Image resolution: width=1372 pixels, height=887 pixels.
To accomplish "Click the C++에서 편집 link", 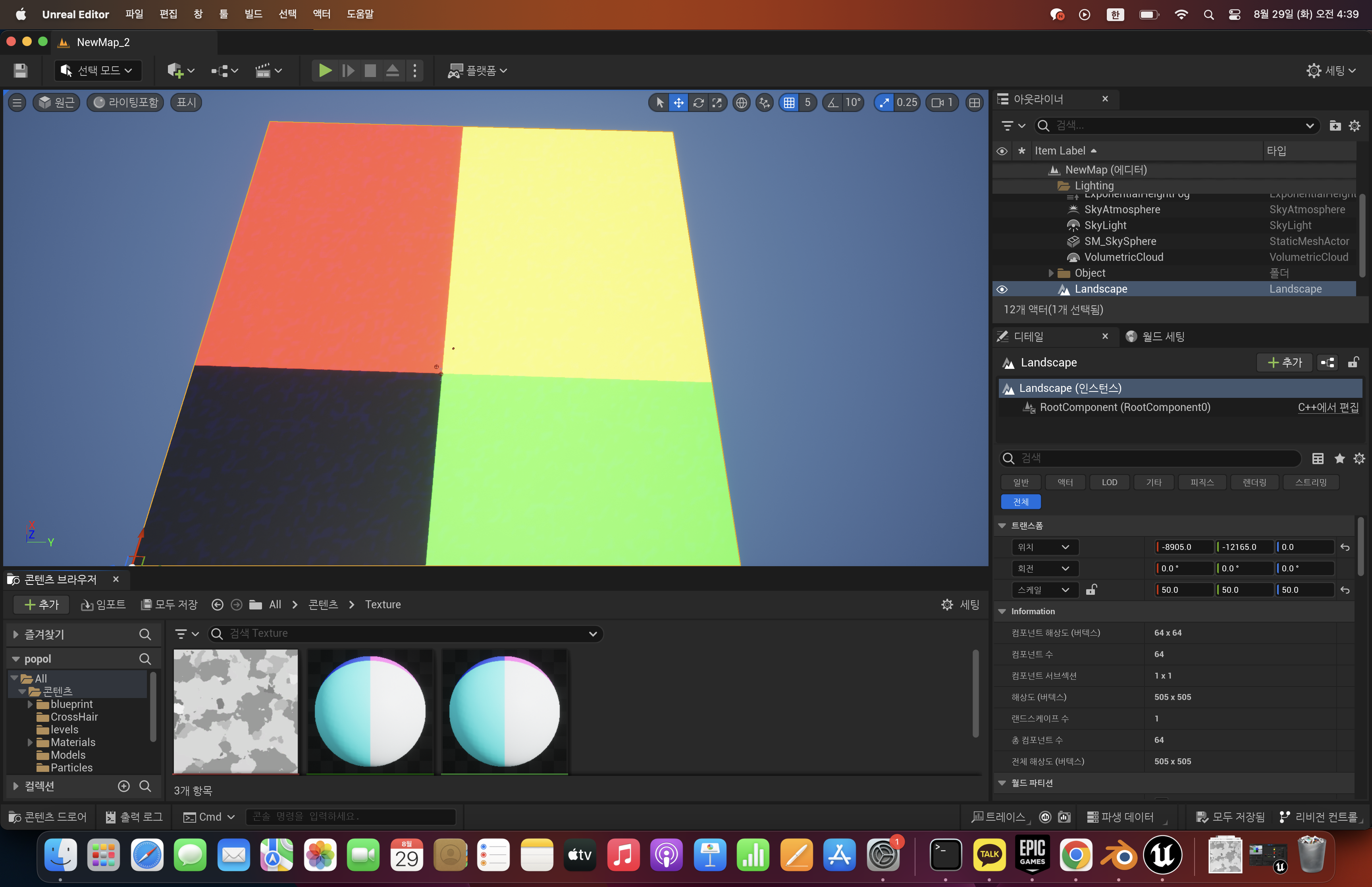I will tap(1328, 407).
